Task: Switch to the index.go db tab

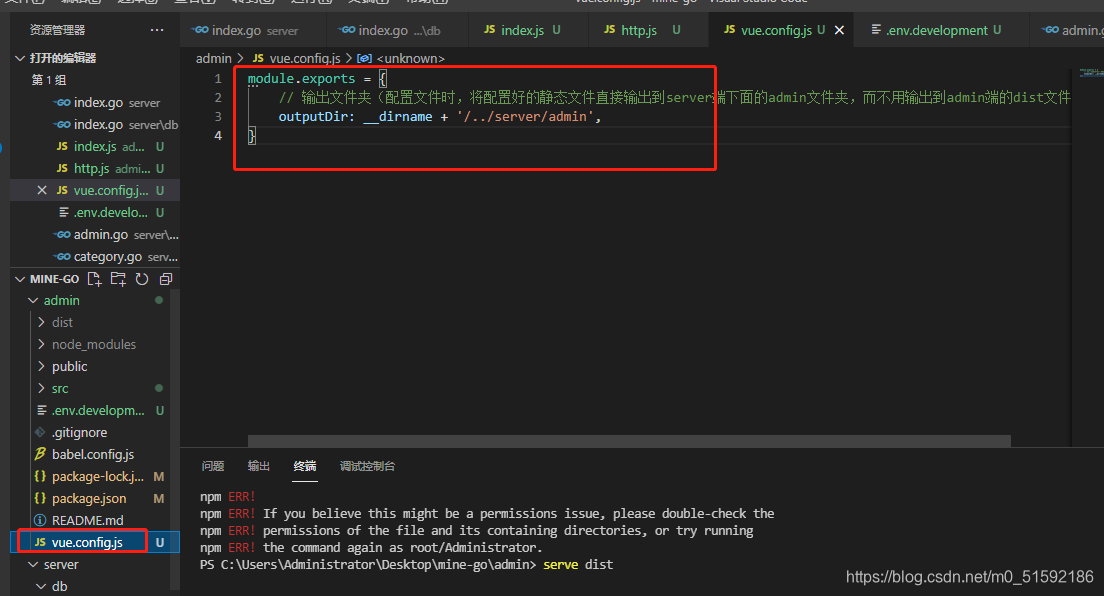Action: click(397, 30)
